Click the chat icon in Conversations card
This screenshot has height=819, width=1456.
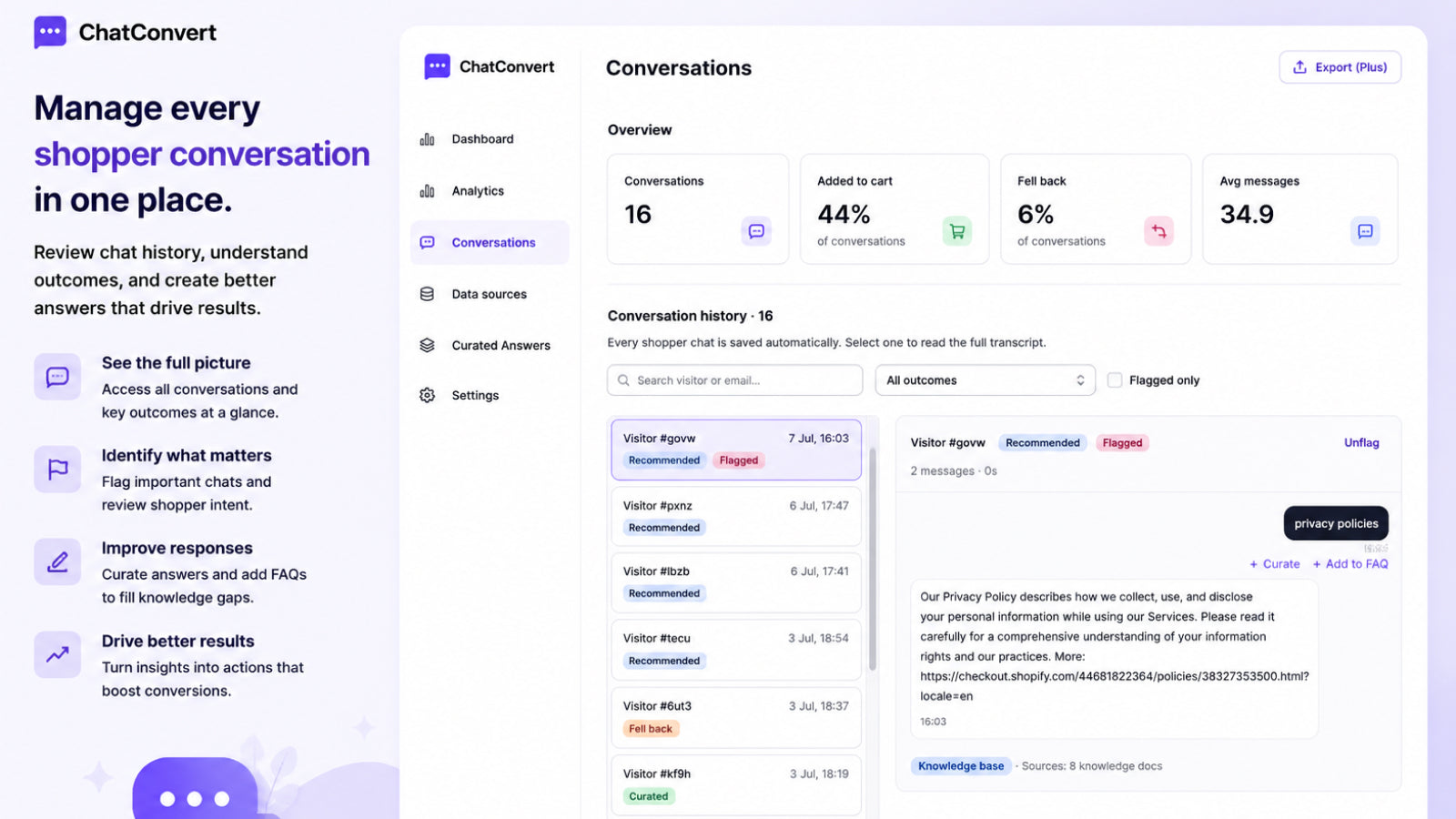pyautogui.click(x=756, y=231)
